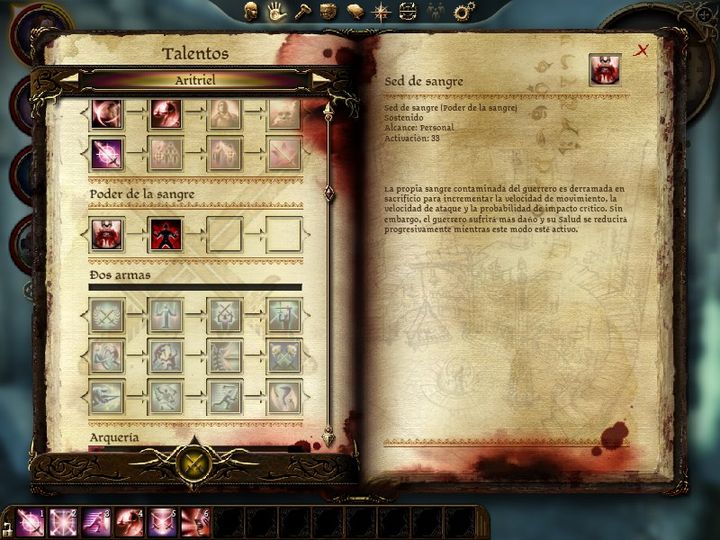The width and height of the screenshot is (720, 540).
Task: Select the purple sword talent icon
Action: (x=107, y=153)
